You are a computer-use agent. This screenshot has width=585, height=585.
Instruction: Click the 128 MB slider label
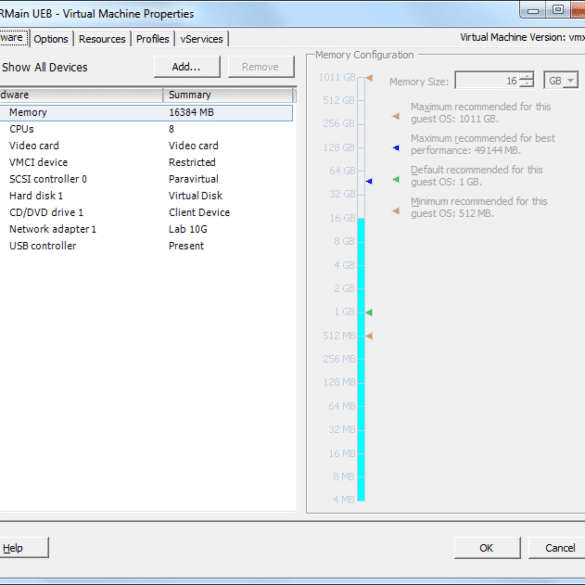point(339,382)
